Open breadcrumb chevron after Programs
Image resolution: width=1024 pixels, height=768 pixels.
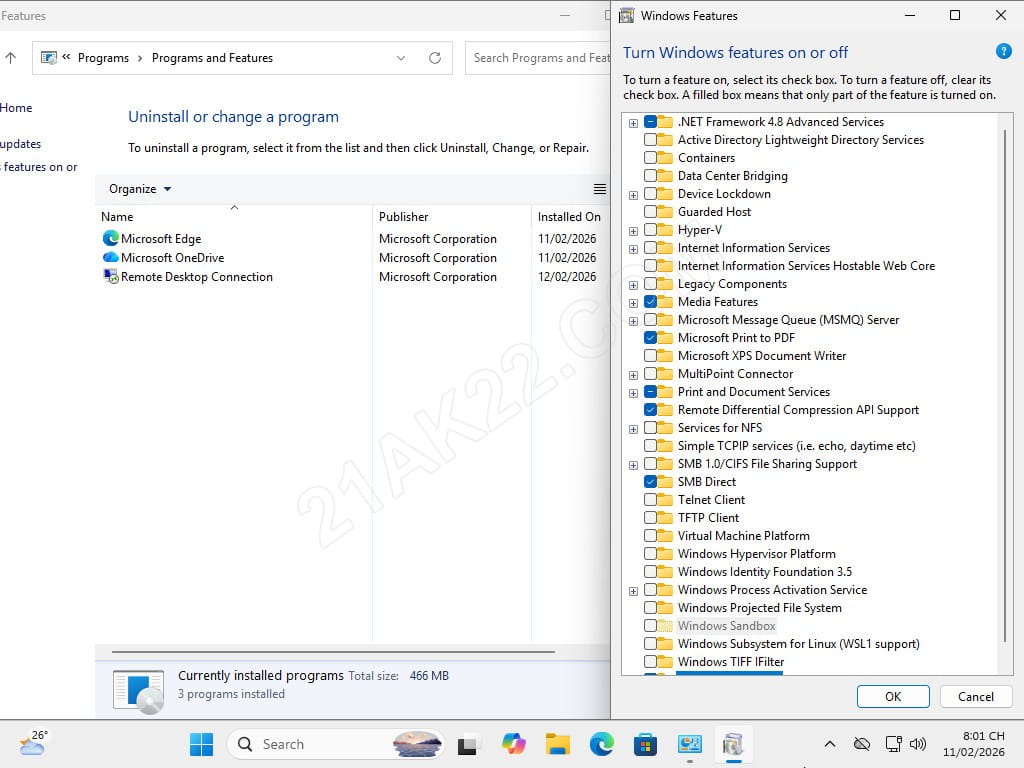(140, 57)
